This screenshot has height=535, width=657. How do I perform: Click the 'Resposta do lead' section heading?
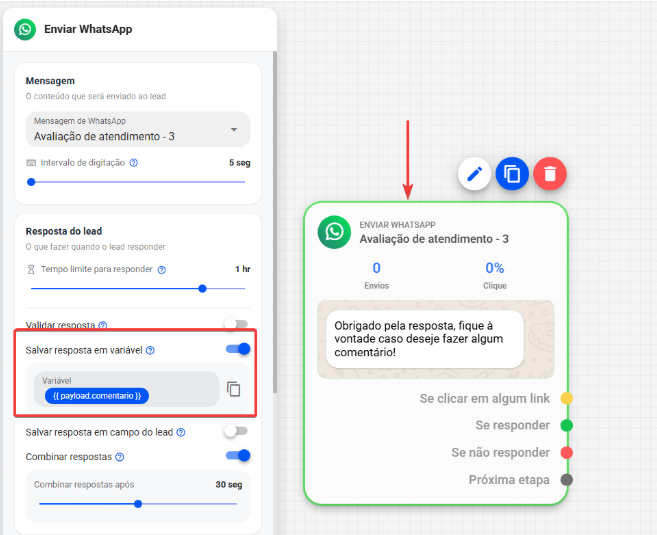coord(64,231)
